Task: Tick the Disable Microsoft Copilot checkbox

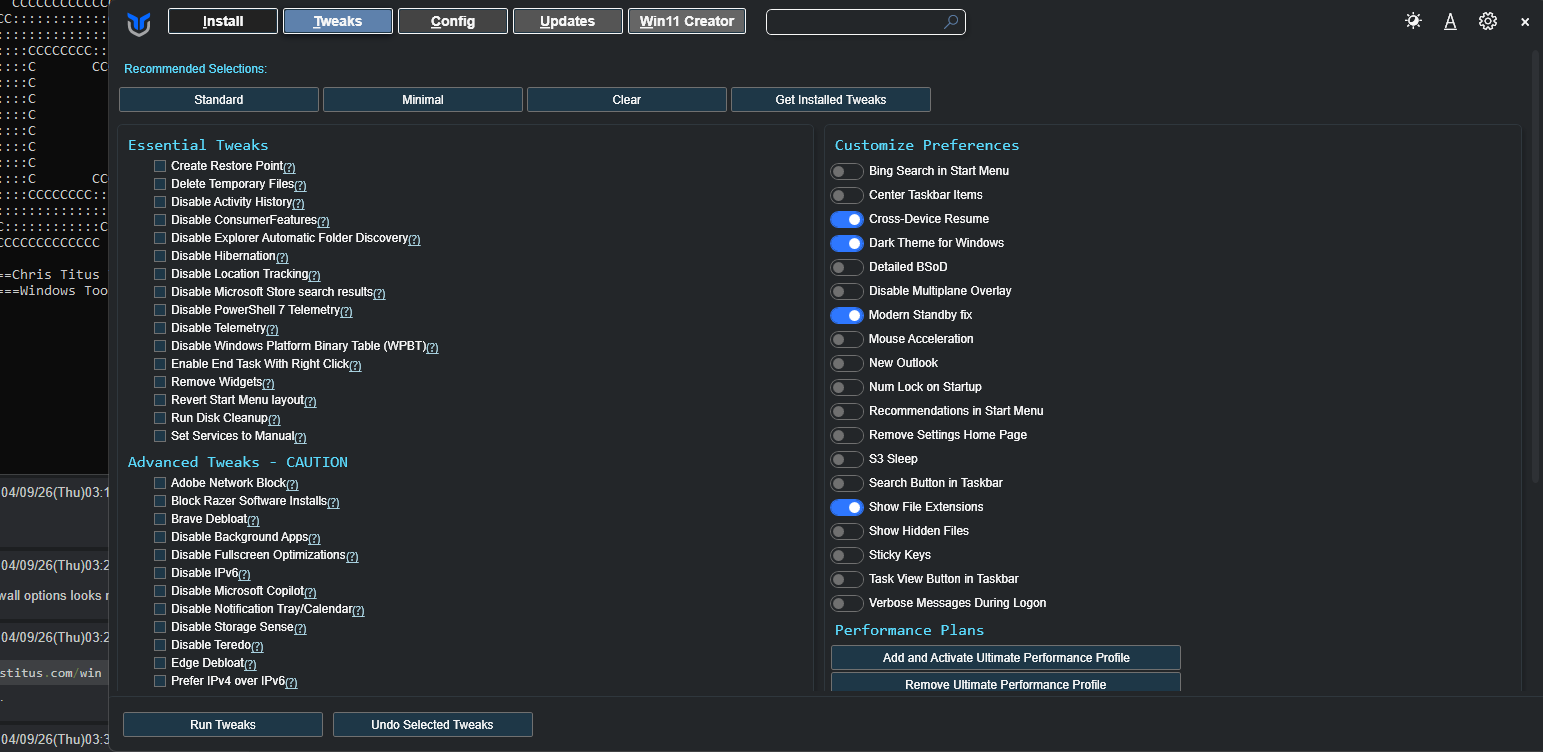Action: point(160,591)
